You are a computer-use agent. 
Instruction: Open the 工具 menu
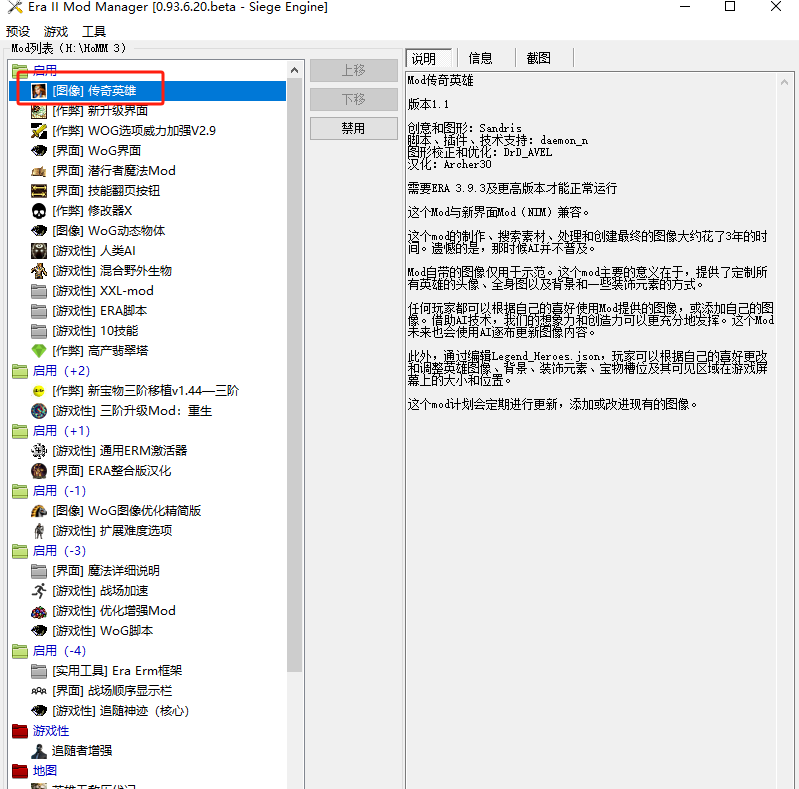coord(94,32)
